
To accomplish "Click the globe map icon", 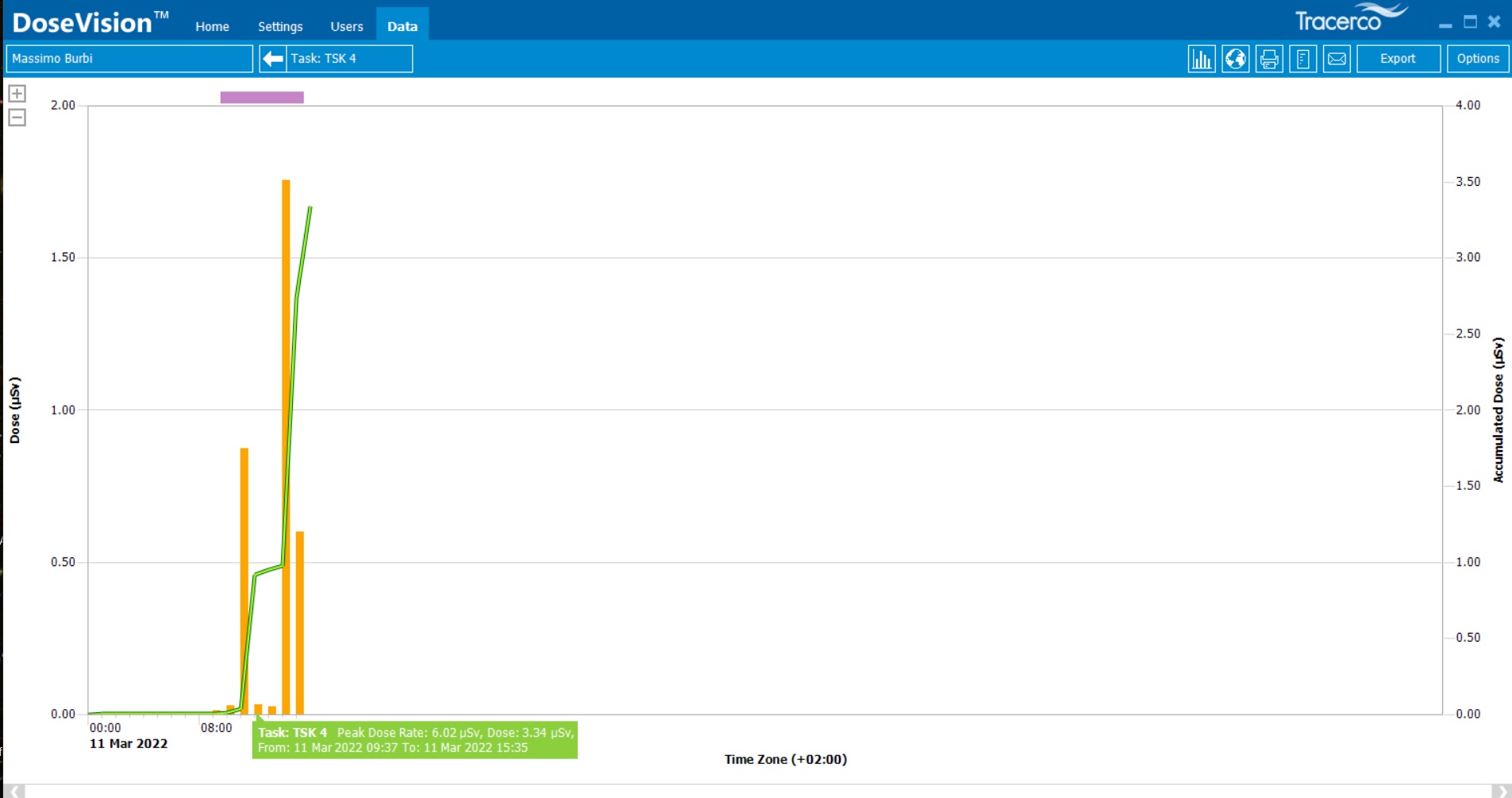I will (1235, 59).
